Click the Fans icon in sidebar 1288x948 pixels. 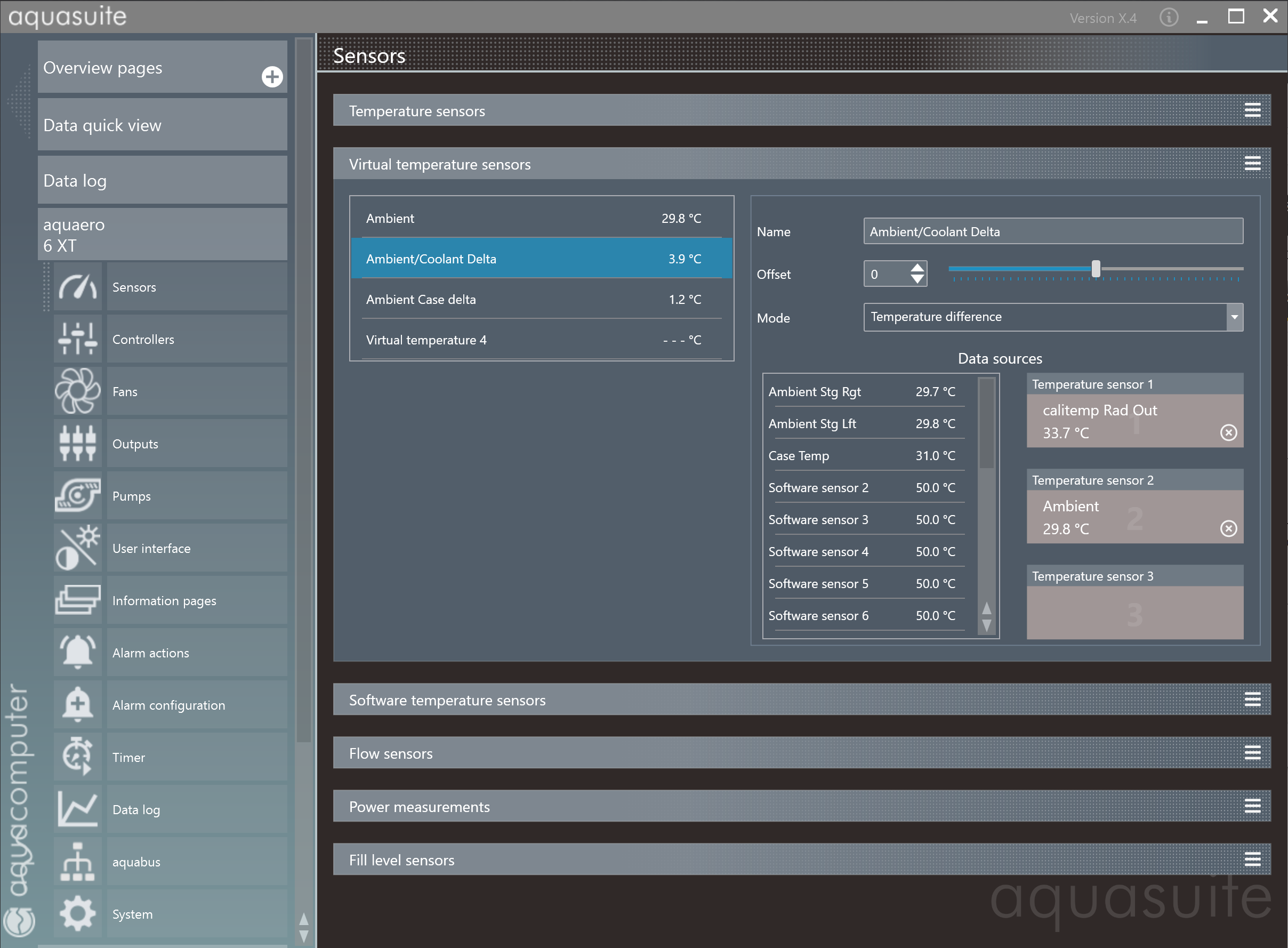click(77, 391)
